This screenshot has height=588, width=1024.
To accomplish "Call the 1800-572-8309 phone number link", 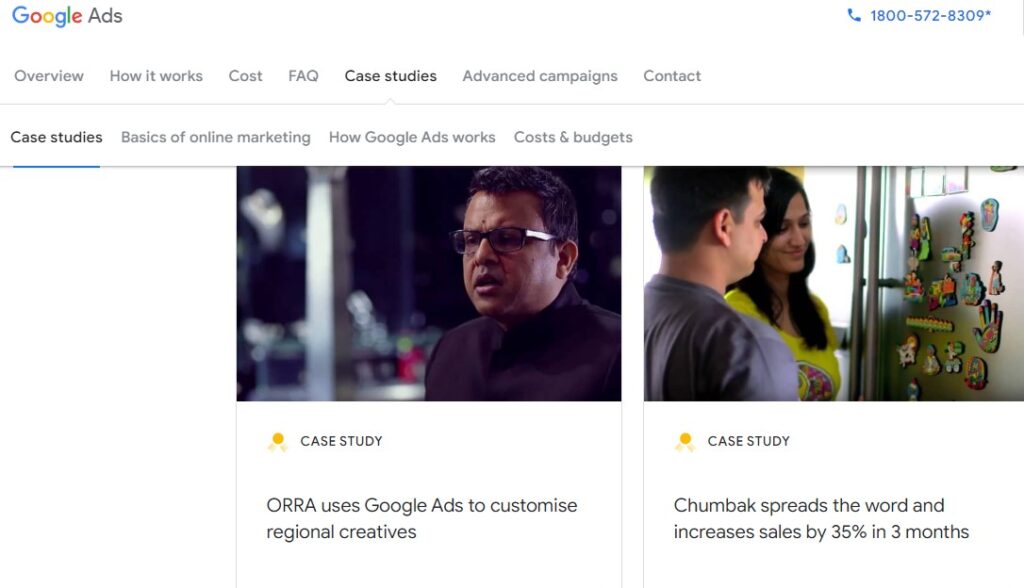I will coord(930,16).
